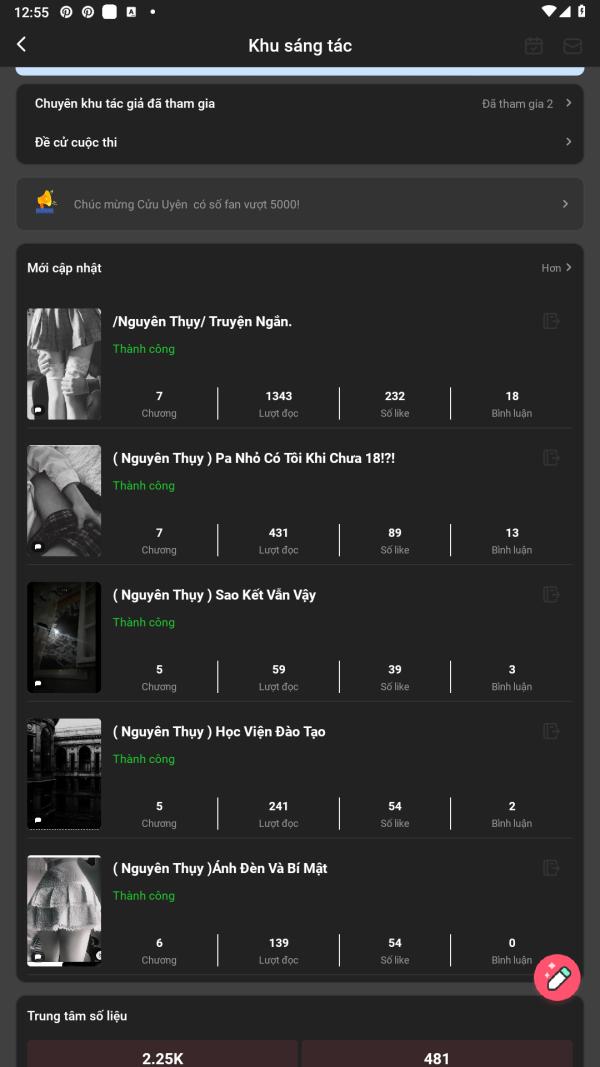Viewport: 600px width, 1067px height.
Task: Tap Hơn to see more updates
Action: 557,268
